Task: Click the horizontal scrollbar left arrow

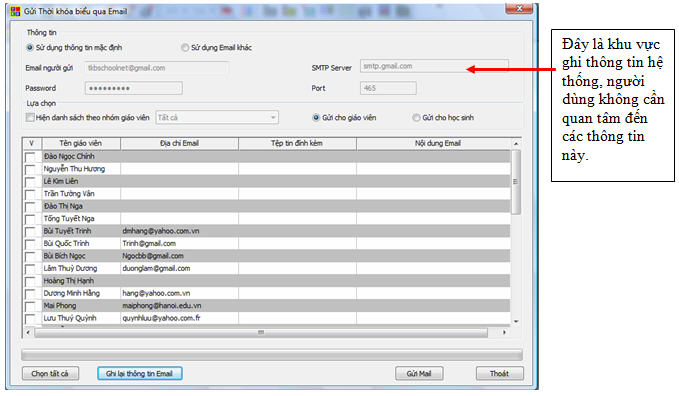Action: click(28, 332)
